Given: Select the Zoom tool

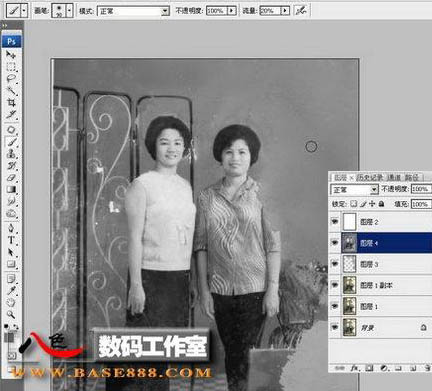Looking at the screenshot, I should pyautogui.click(x=11, y=314).
